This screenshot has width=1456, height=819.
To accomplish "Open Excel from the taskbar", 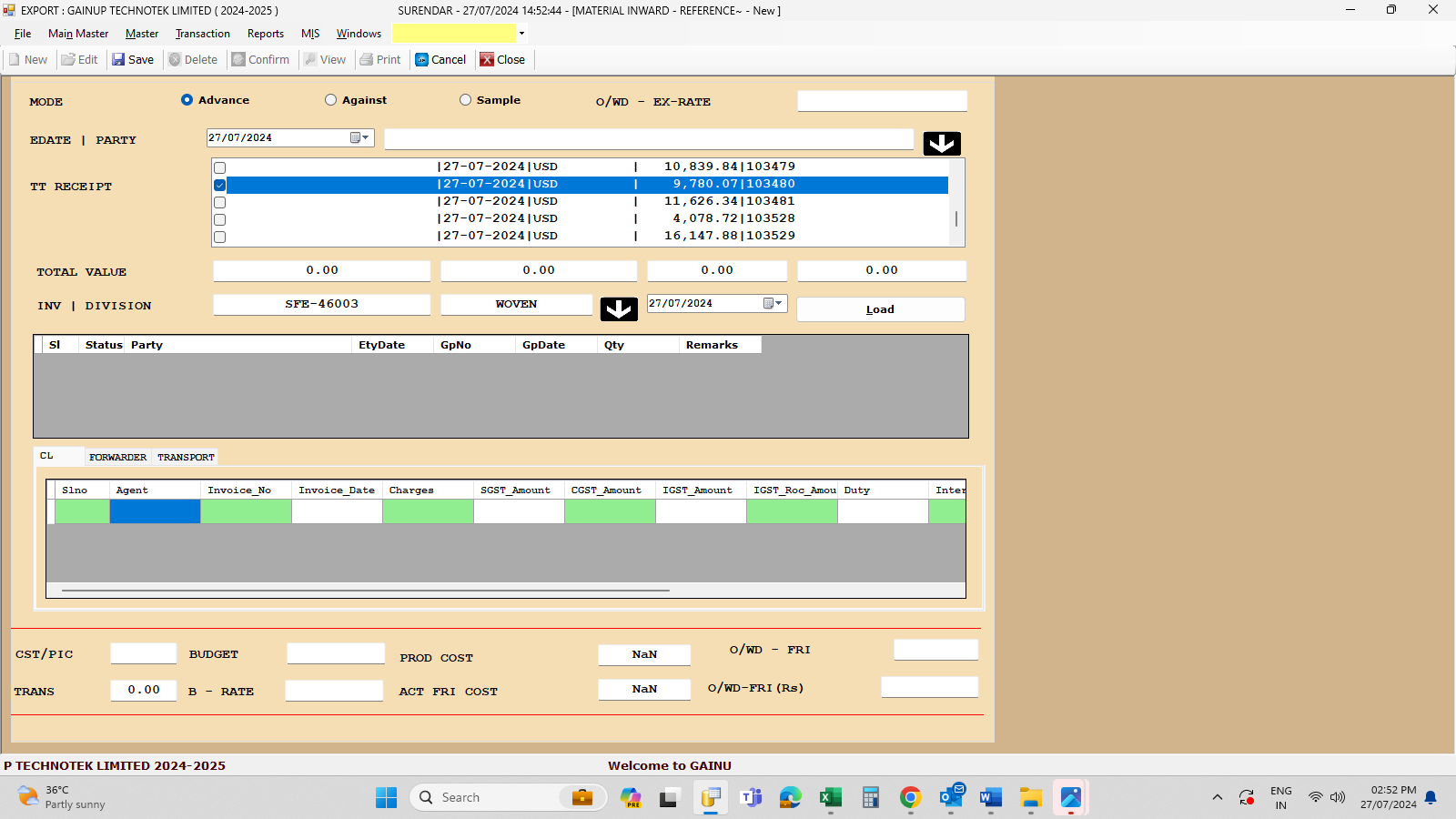I will pos(830,798).
